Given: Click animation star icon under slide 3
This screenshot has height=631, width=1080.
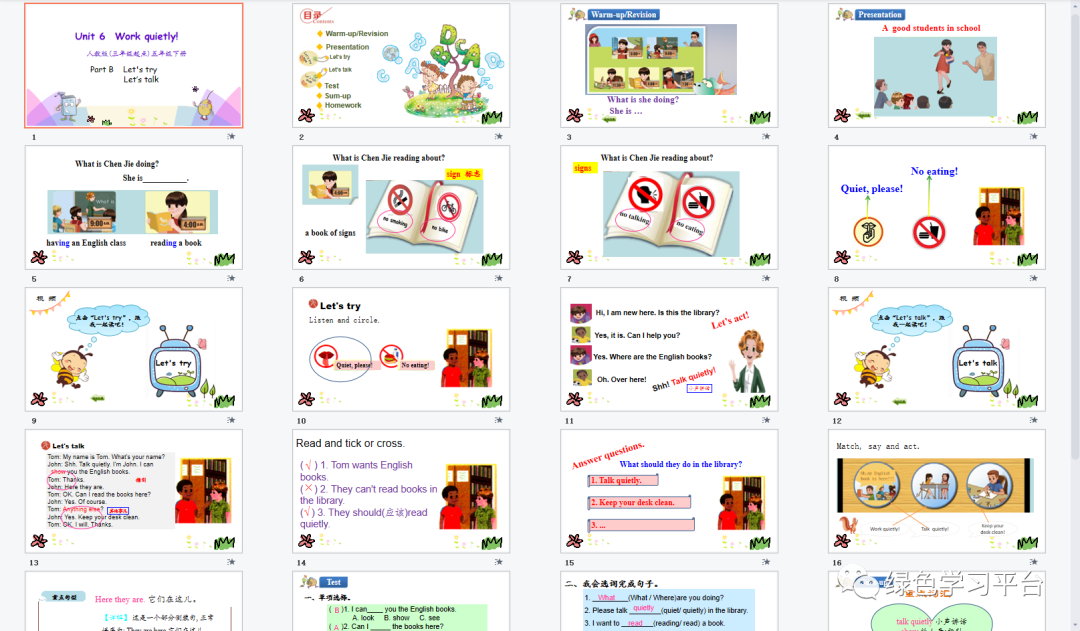Looking at the screenshot, I should 766,136.
